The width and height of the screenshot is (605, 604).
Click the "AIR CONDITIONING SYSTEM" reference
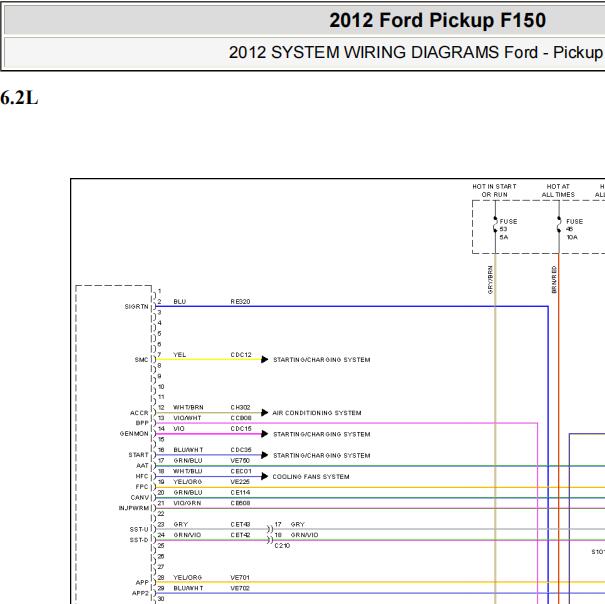tap(317, 413)
